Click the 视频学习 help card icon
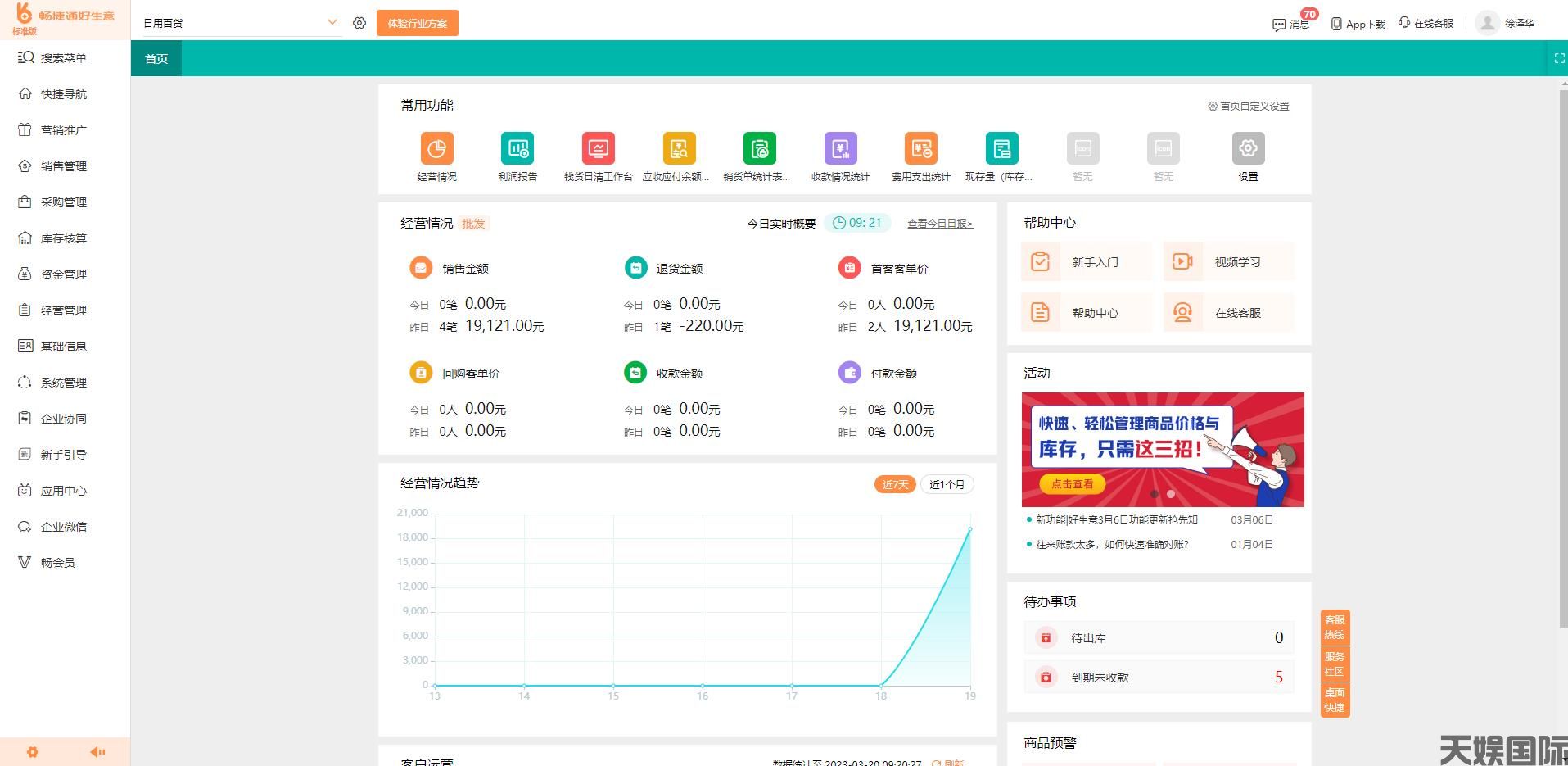Screen dimensions: 1568x766 (1182, 261)
